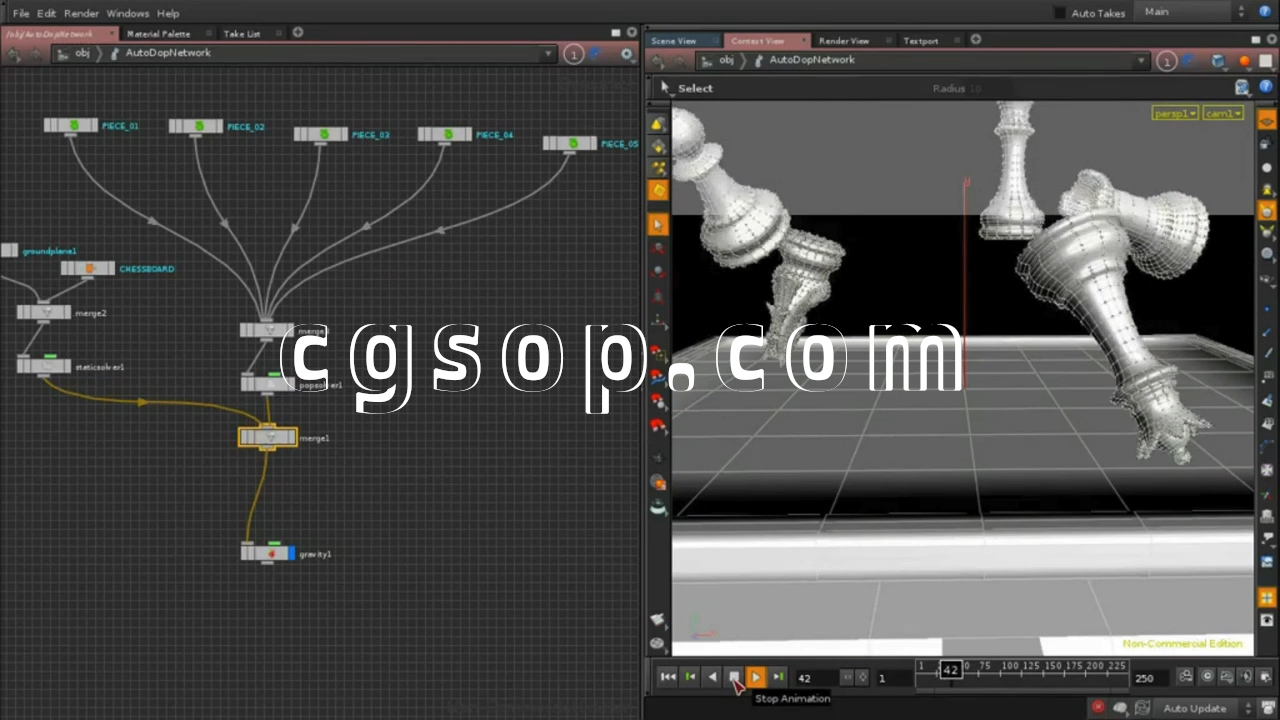The height and width of the screenshot is (720, 1280).
Task: Click the red stop cooking icon
Action: (1098, 708)
